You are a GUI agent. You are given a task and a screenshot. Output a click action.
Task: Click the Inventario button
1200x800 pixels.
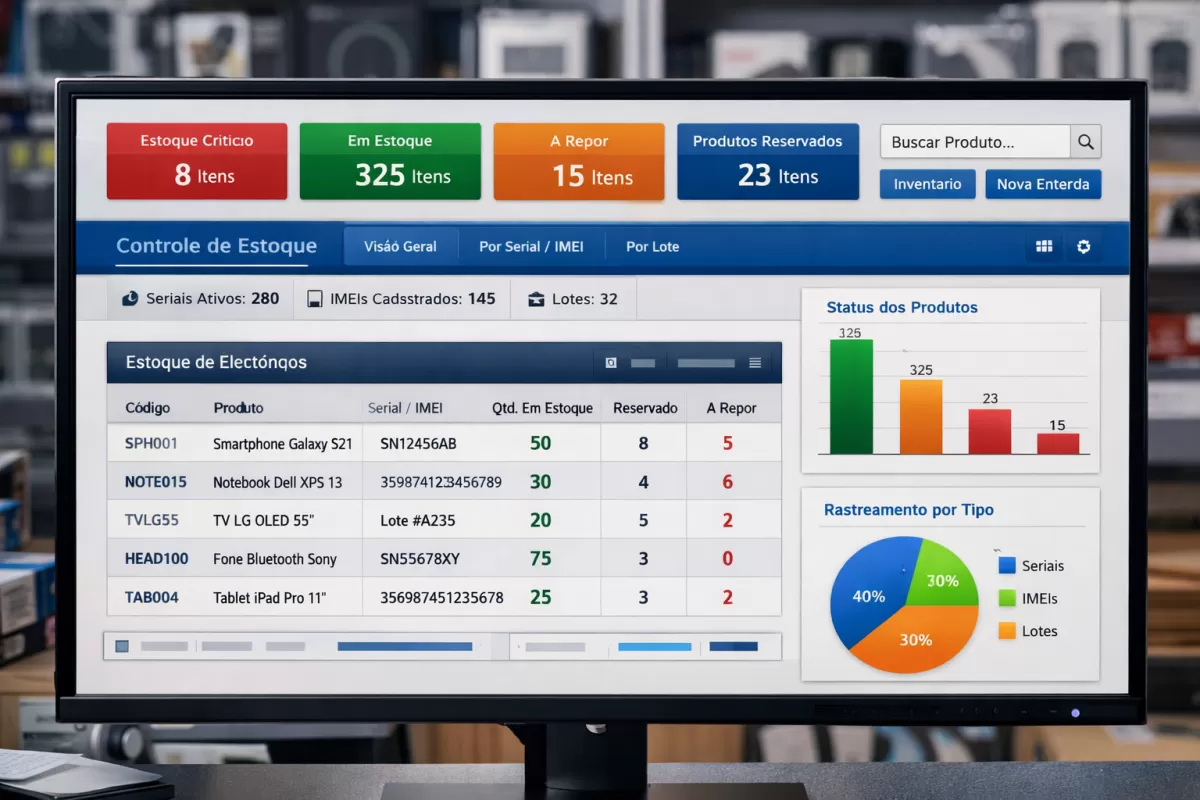click(927, 184)
